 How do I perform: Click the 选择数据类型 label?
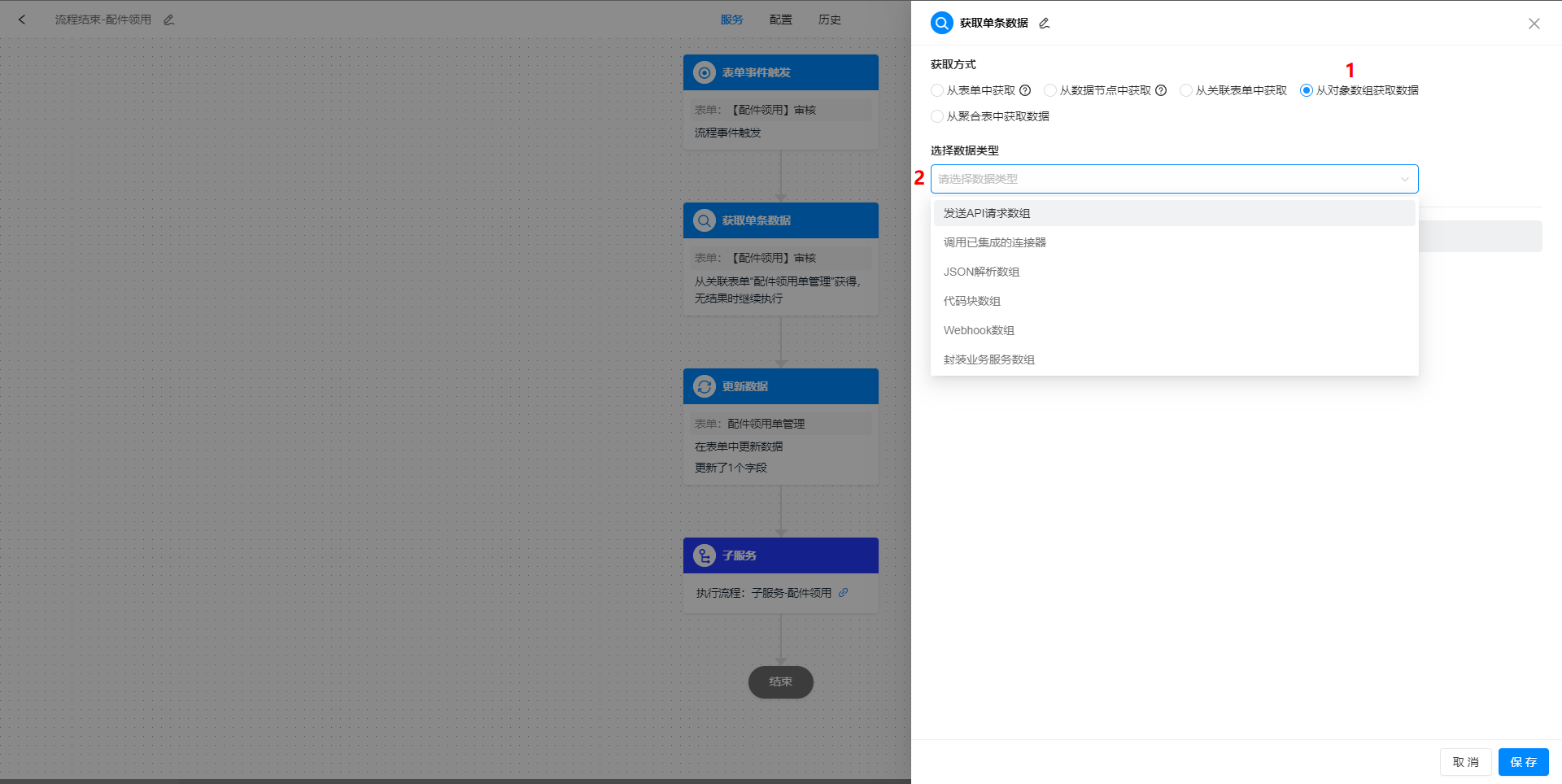click(x=965, y=150)
